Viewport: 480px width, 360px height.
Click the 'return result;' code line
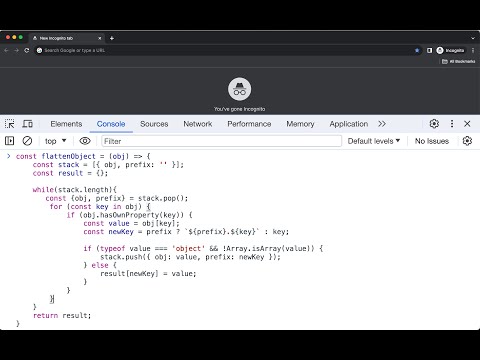(x=62, y=315)
